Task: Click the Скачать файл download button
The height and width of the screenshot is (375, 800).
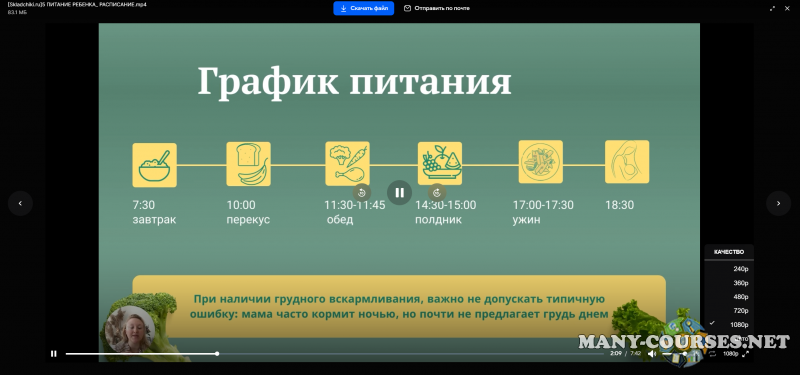Action: [x=364, y=8]
